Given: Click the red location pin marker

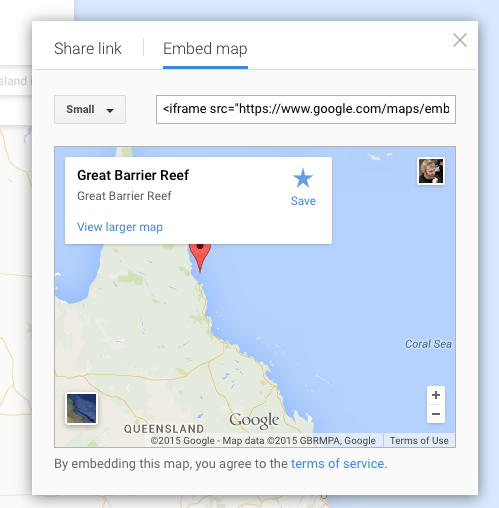Looking at the screenshot, I should coord(200,258).
